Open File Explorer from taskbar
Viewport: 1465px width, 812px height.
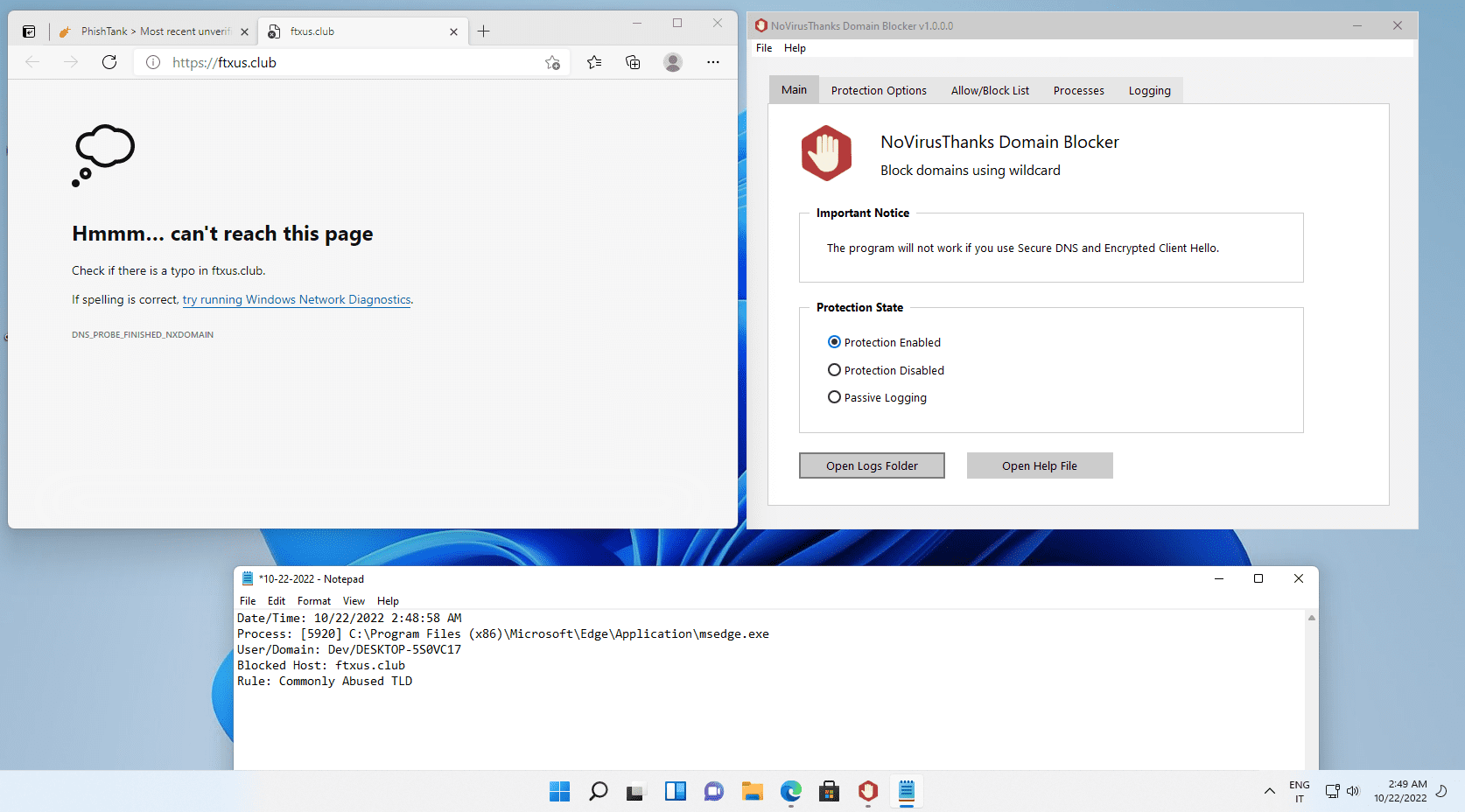[753, 792]
